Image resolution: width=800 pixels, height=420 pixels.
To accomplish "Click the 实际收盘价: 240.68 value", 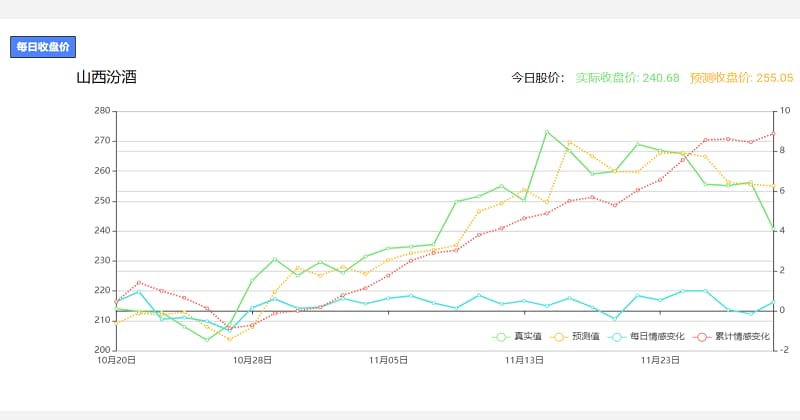I will 628,78.
